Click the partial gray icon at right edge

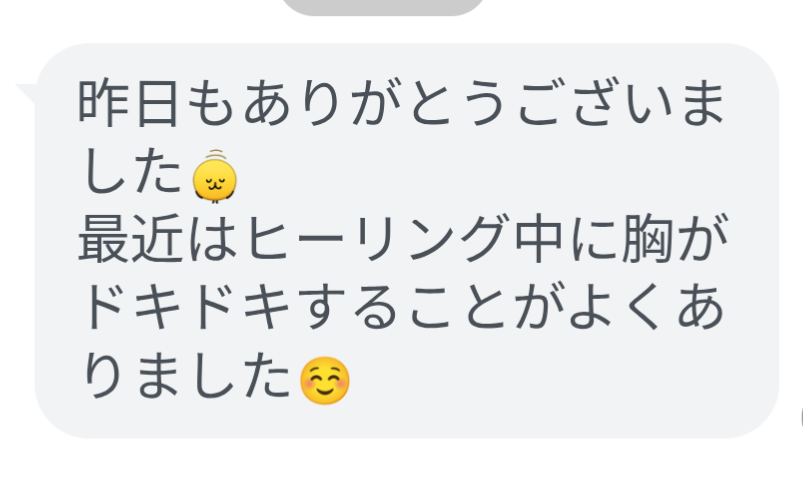coord(801,418)
